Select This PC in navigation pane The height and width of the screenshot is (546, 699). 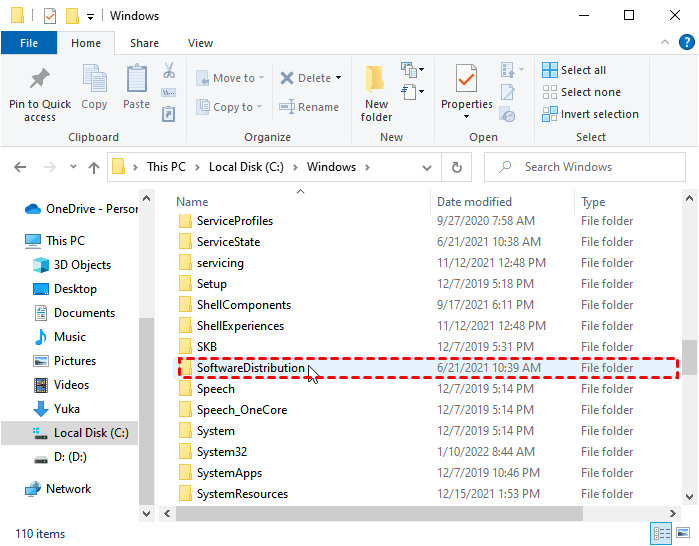(55, 241)
